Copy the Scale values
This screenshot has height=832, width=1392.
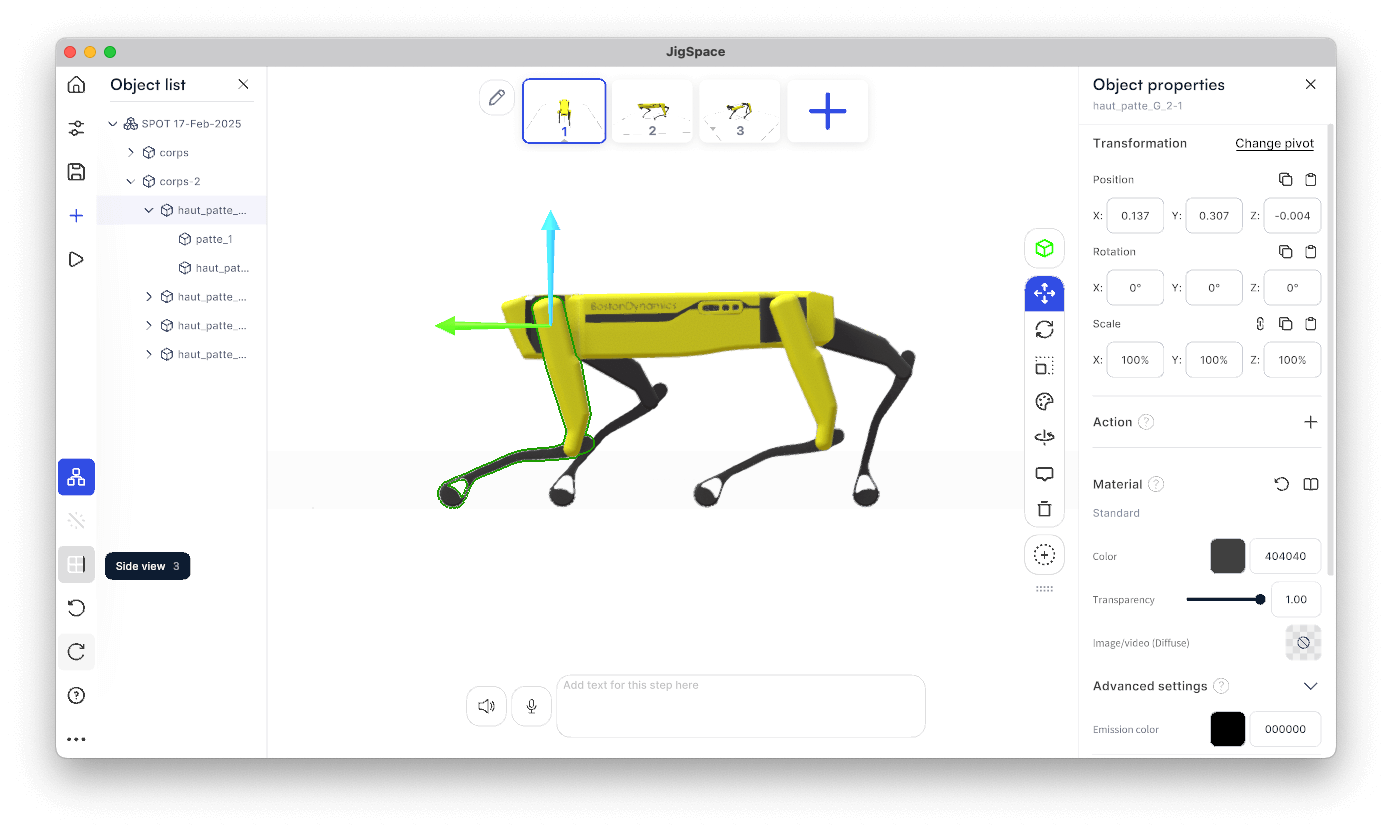(1285, 324)
